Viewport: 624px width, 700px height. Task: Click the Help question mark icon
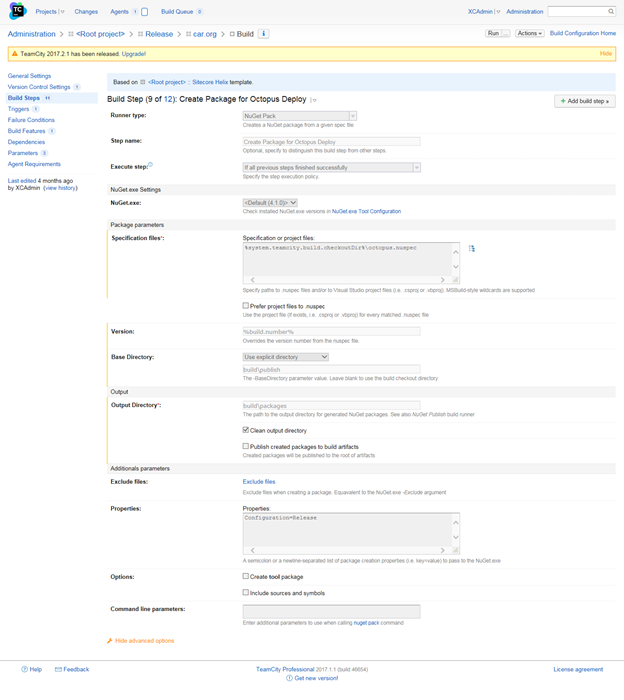[24, 669]
